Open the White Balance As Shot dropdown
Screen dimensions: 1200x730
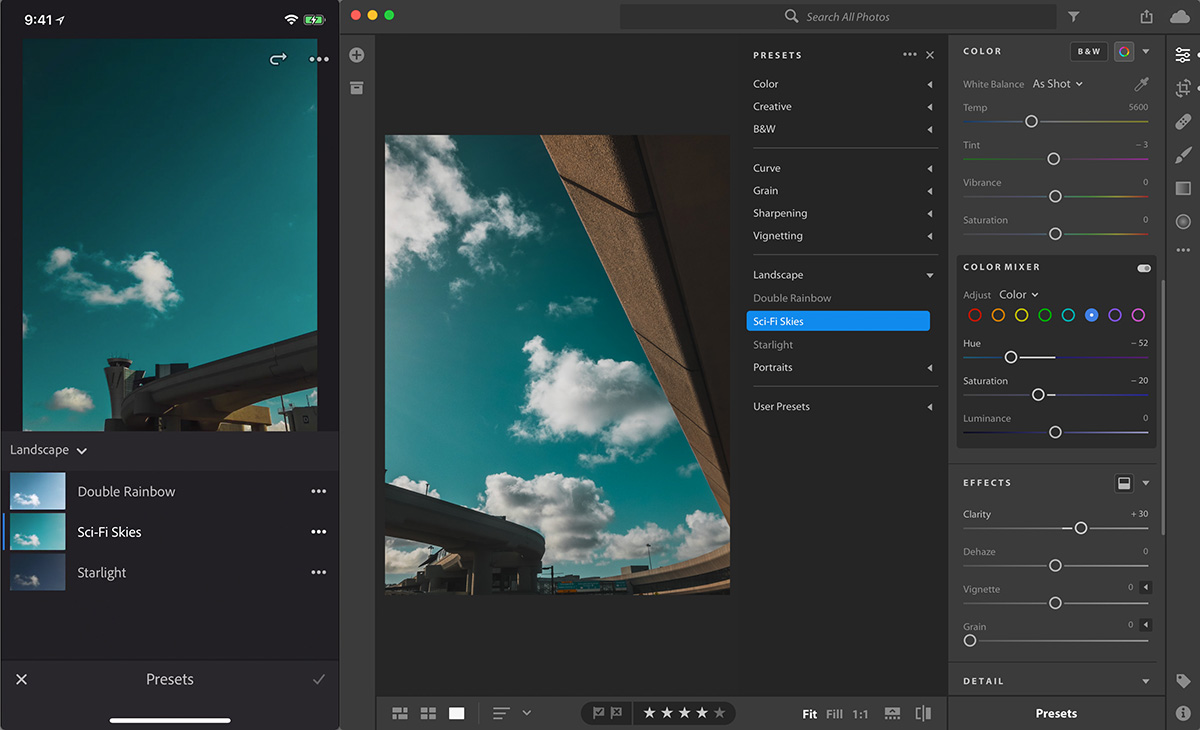(x=1057, y=84)
